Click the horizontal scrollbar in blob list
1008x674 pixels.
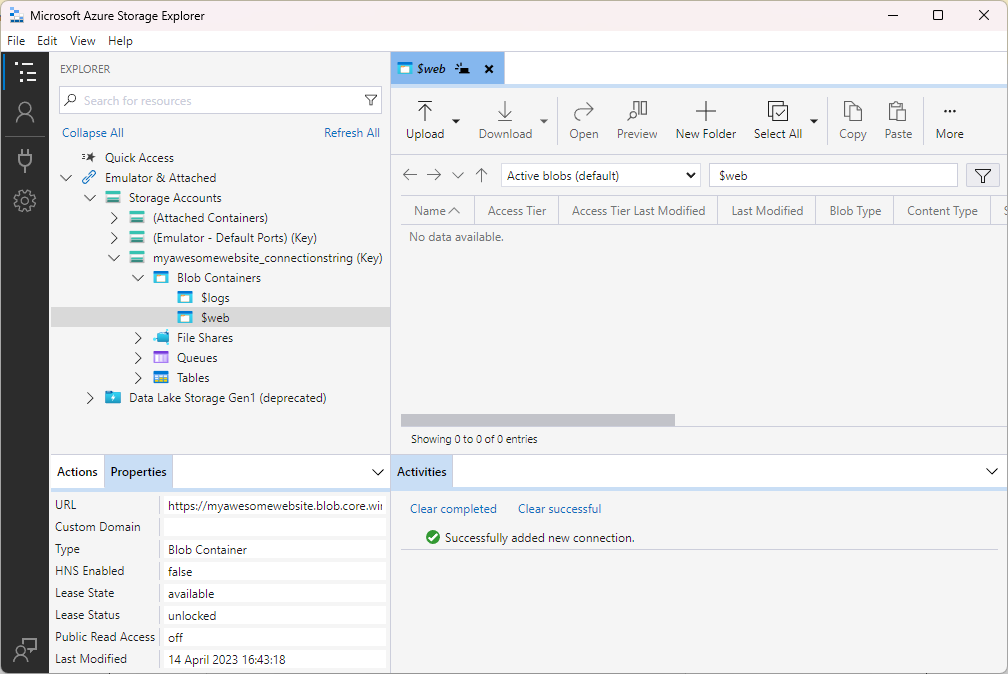537,420
